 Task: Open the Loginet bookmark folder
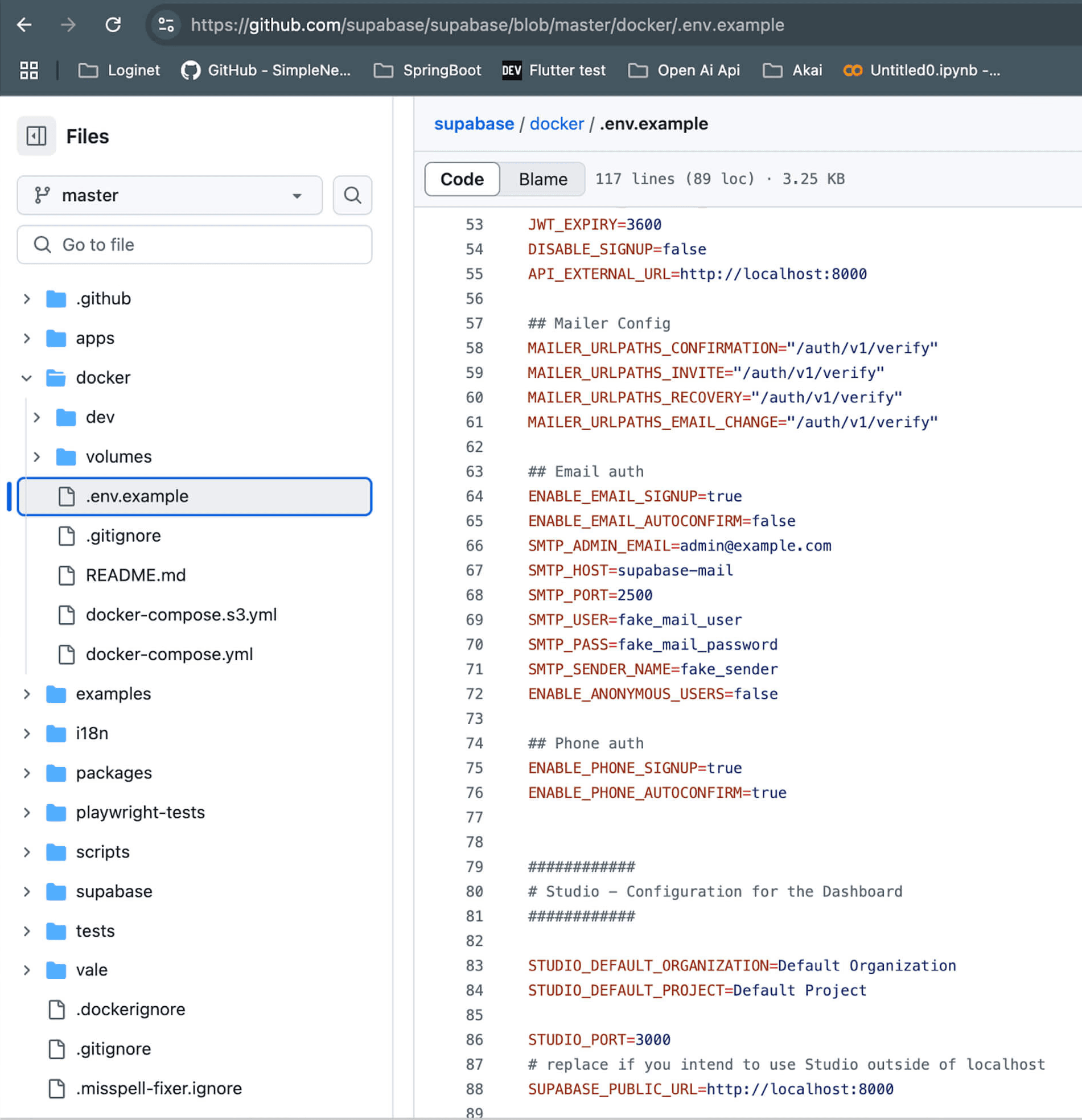point(119,71)
